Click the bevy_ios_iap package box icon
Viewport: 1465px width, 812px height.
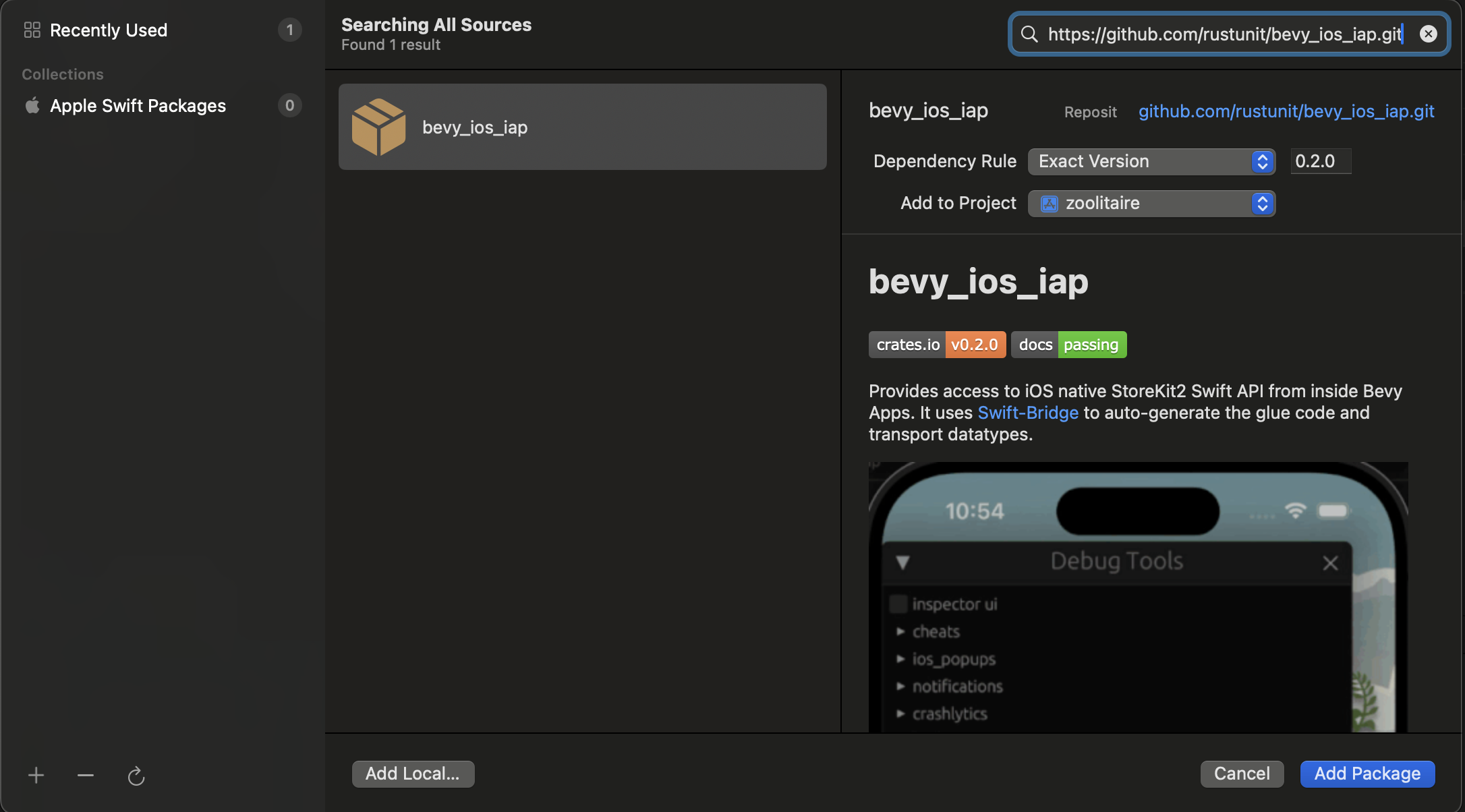point(378,127)
